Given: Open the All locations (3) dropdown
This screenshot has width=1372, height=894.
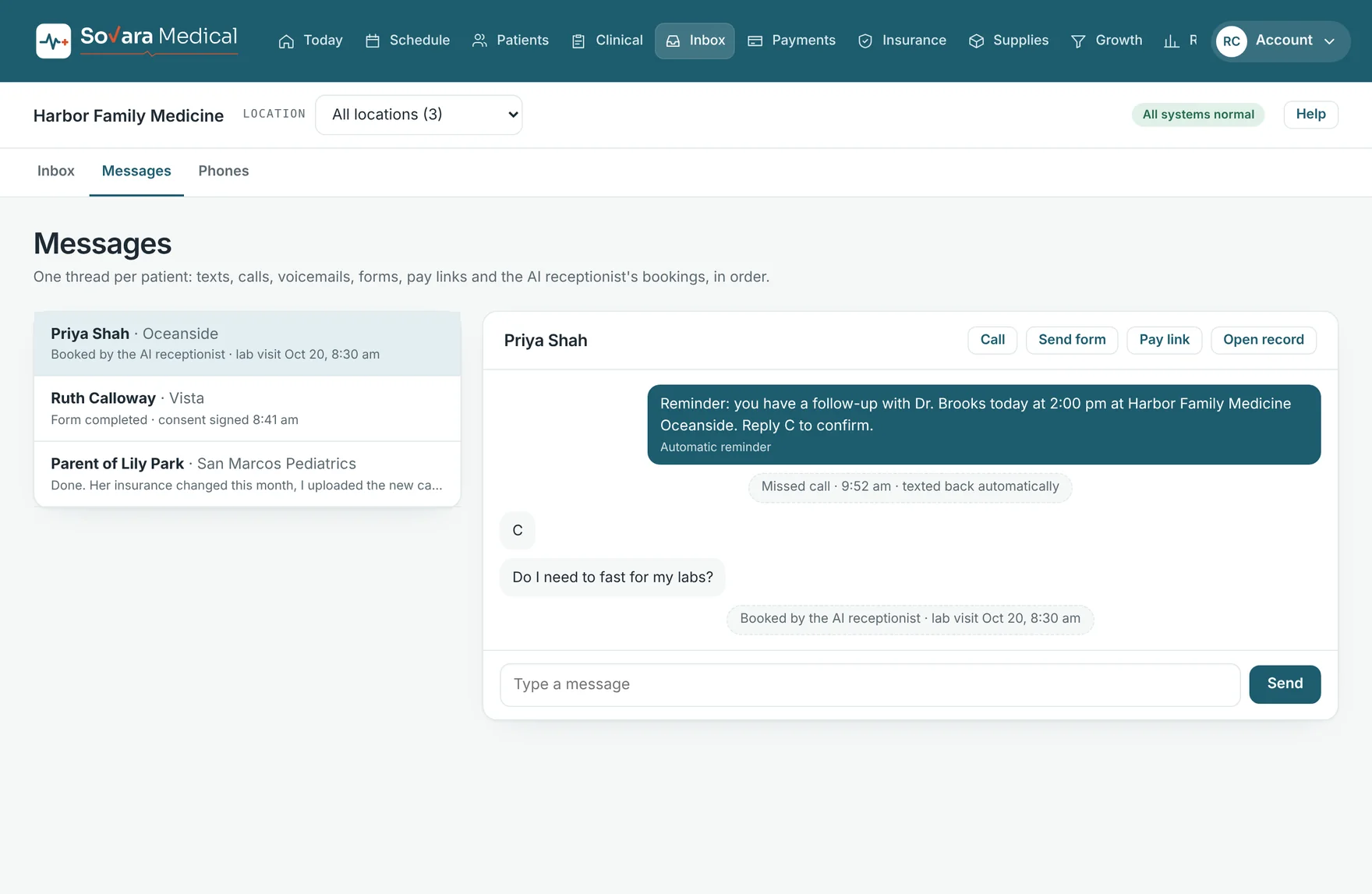Looking at the screenshot, I should (419, 115).
